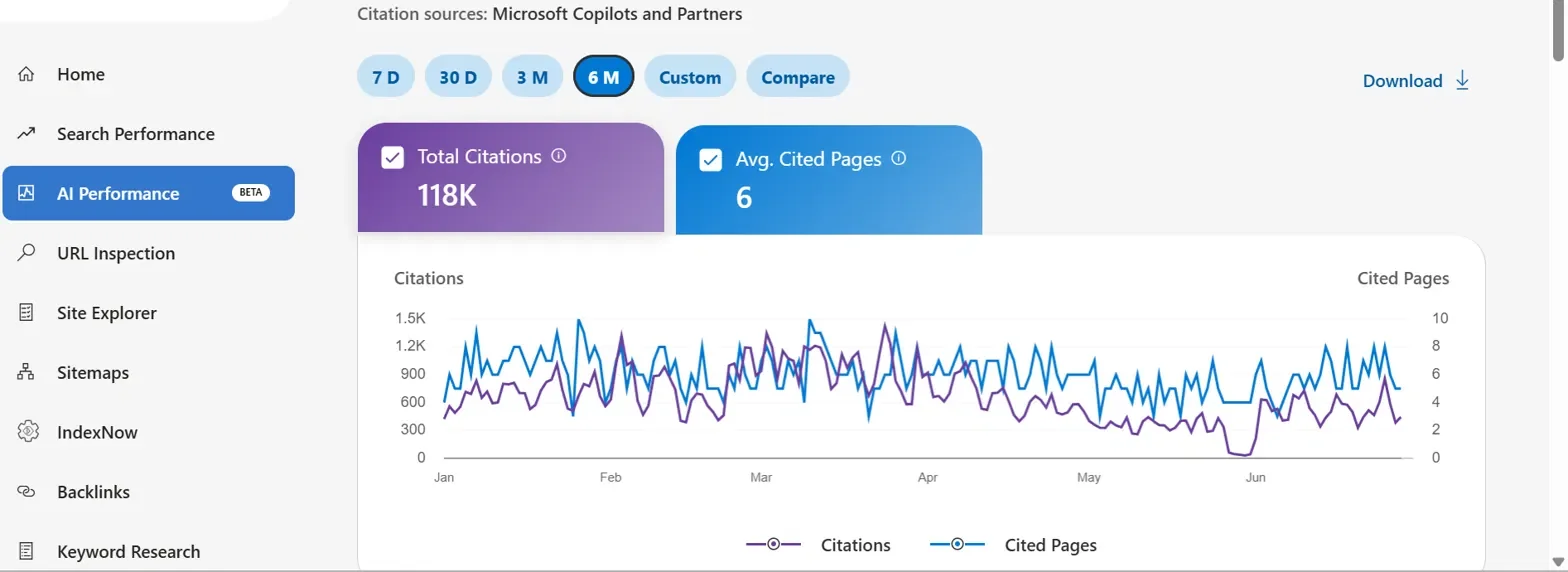Click the Compare button

798,77
